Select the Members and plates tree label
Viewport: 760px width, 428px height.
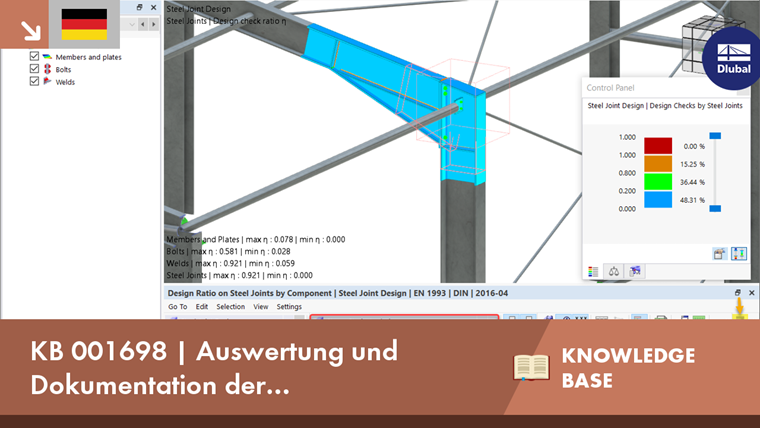(88, 57)
